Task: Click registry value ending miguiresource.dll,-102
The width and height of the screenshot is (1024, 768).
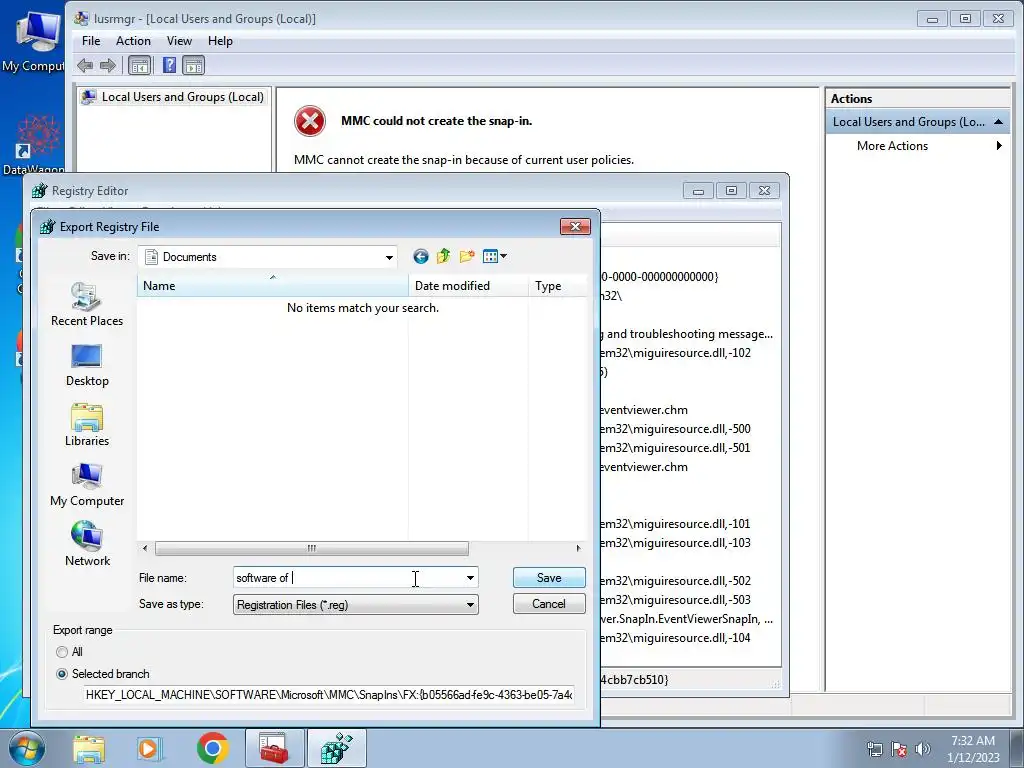Action: (675, 353)
